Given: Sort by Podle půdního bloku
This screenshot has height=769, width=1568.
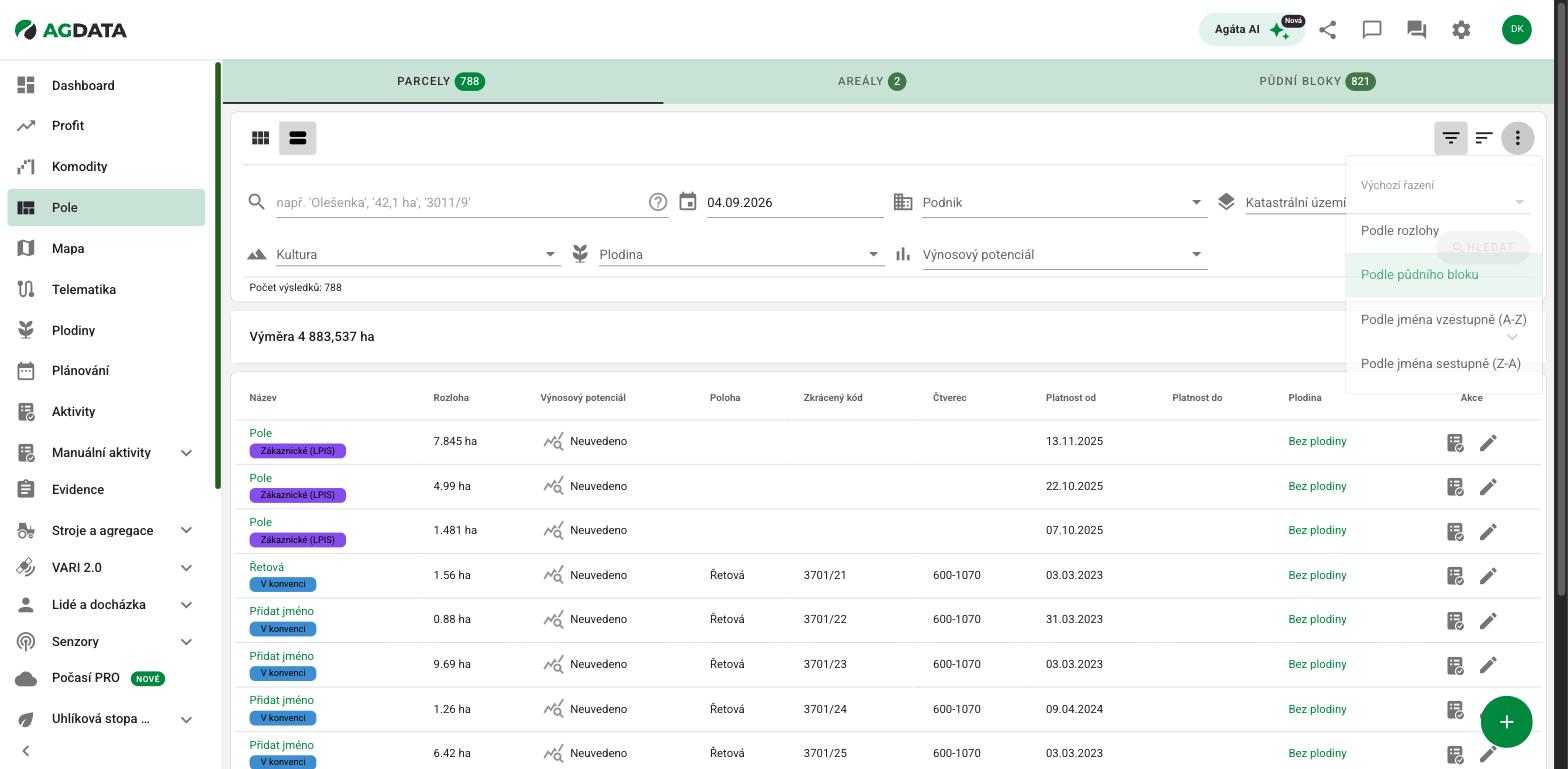Looking at the screenshot, I should (1444, 275).
